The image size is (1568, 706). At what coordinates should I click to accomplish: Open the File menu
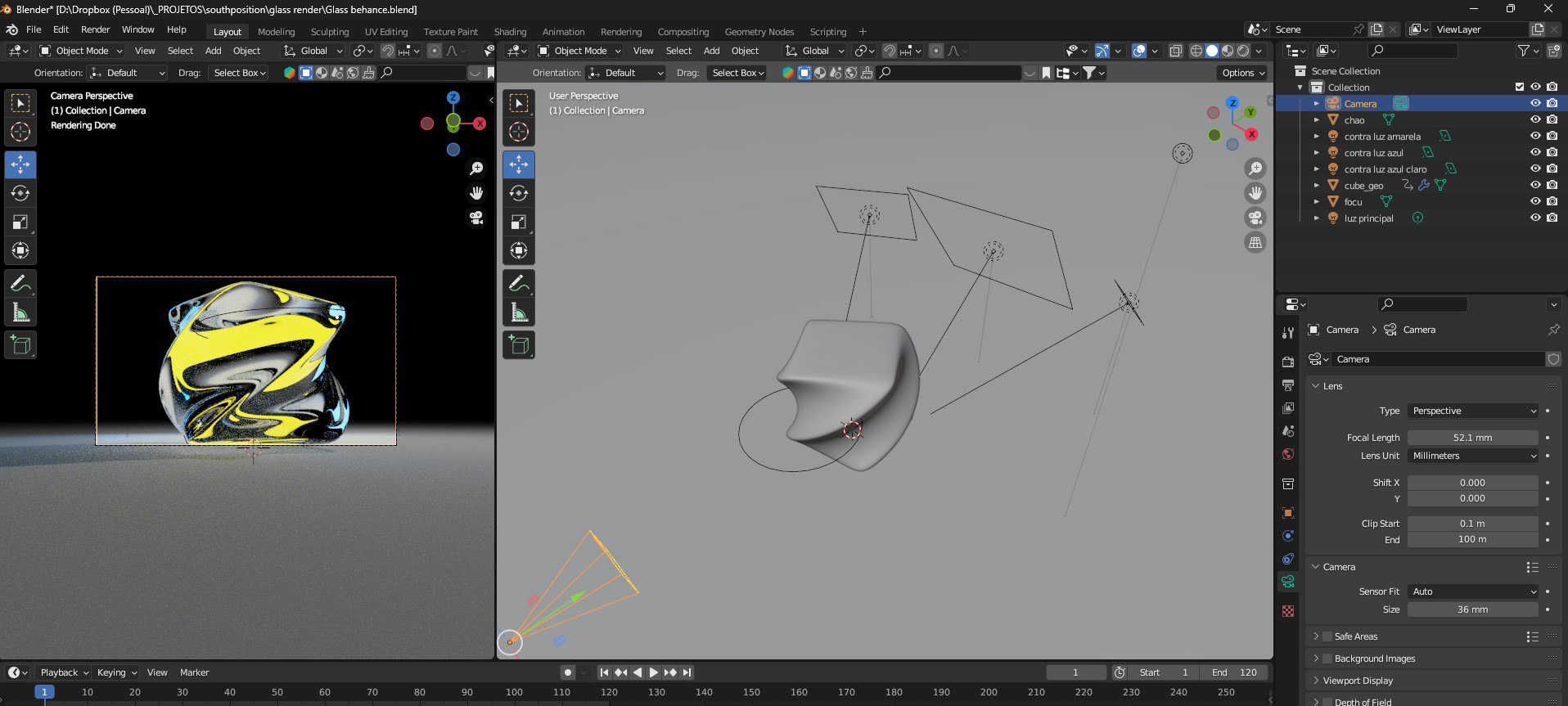pyautogui.click(x=34, y=29)
